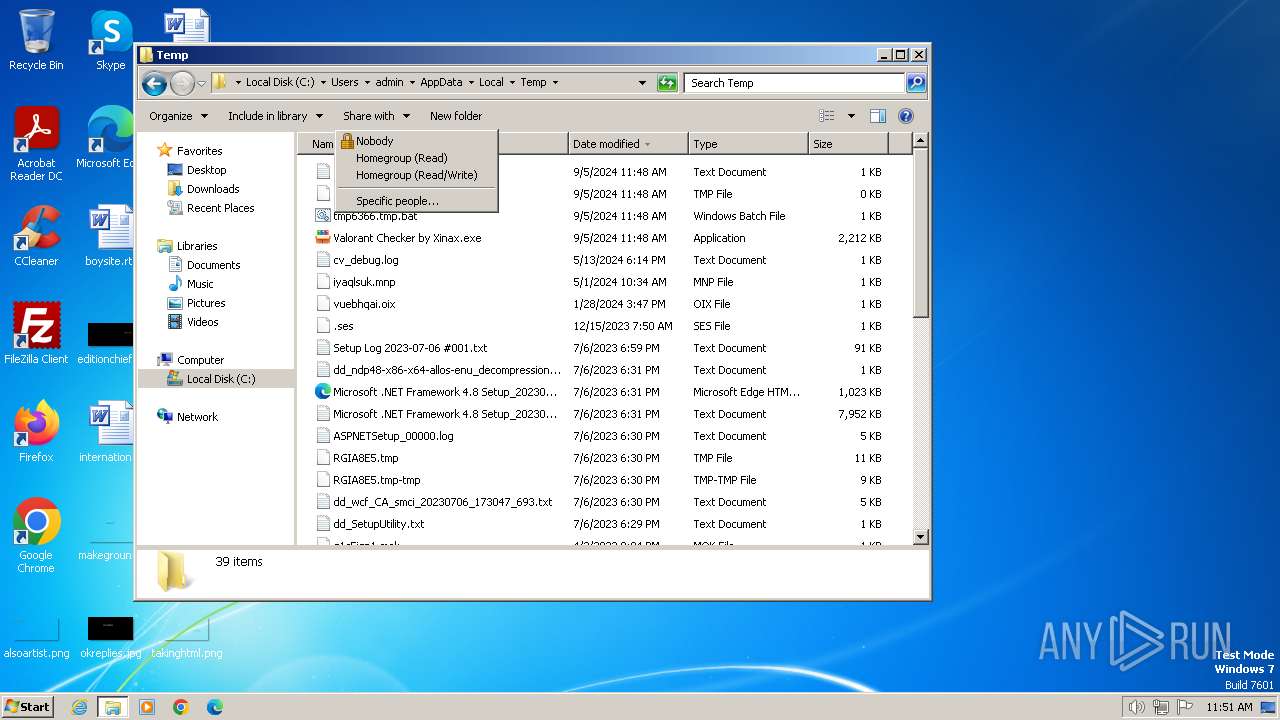Screen dimensions: 1280x720
Task: Click AppData in address bar breadcrumb
Action: (x=441, y=83)
